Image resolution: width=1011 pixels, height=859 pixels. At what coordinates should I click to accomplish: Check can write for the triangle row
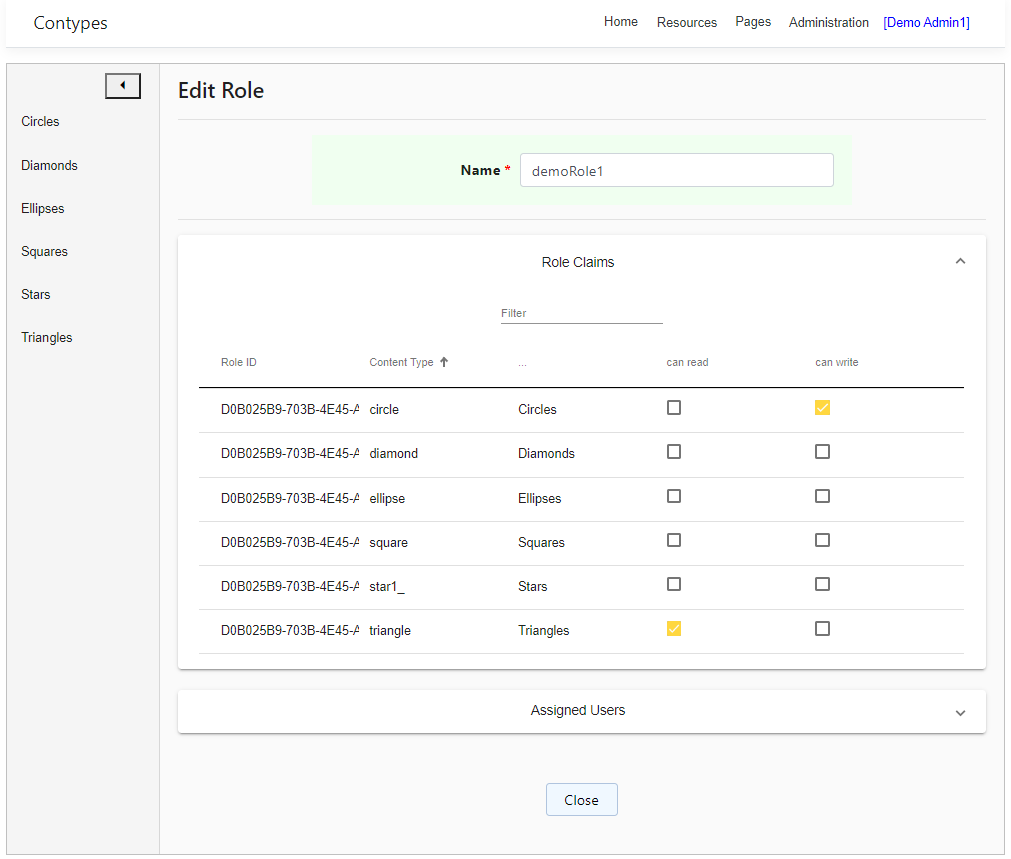[822, 629]
